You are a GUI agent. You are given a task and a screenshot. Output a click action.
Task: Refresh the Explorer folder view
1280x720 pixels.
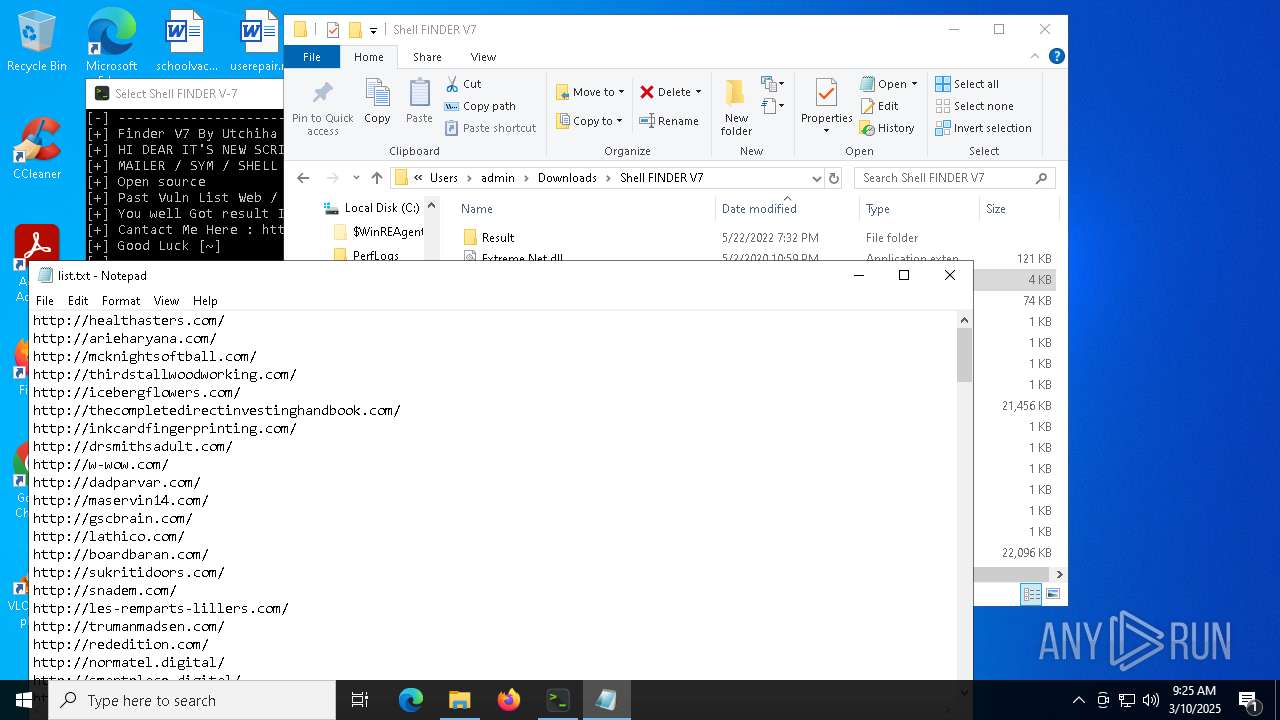click(834, 178)
